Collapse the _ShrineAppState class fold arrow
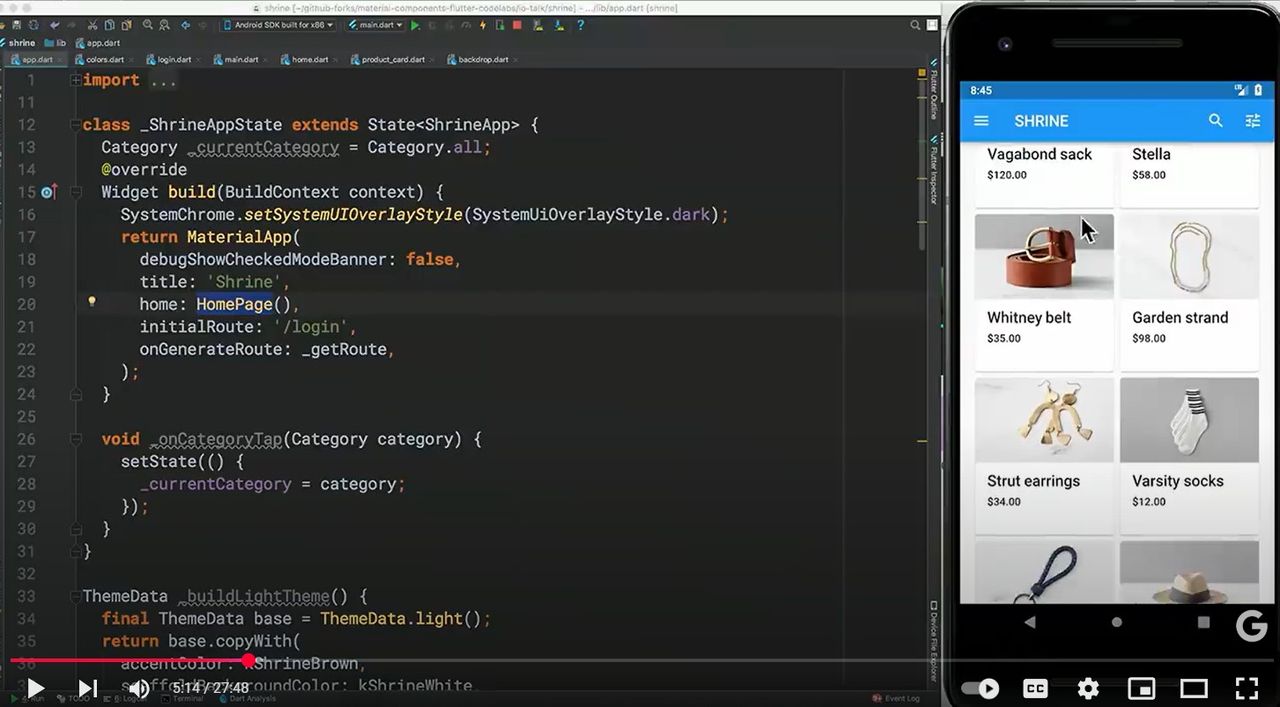 click(74, 124)
